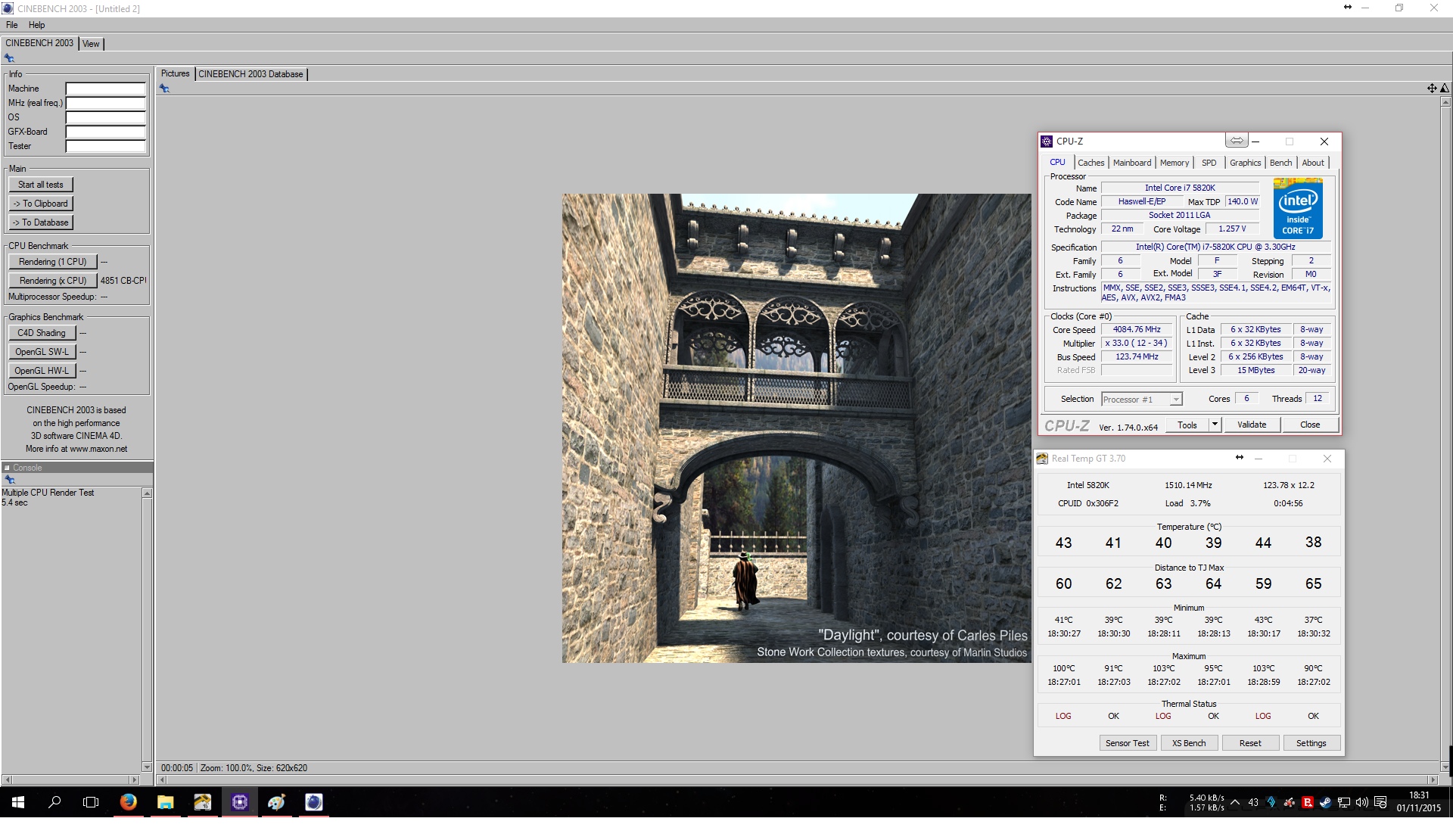Open the CPU-Z Tools dropdown arrow

point(1215,425)
